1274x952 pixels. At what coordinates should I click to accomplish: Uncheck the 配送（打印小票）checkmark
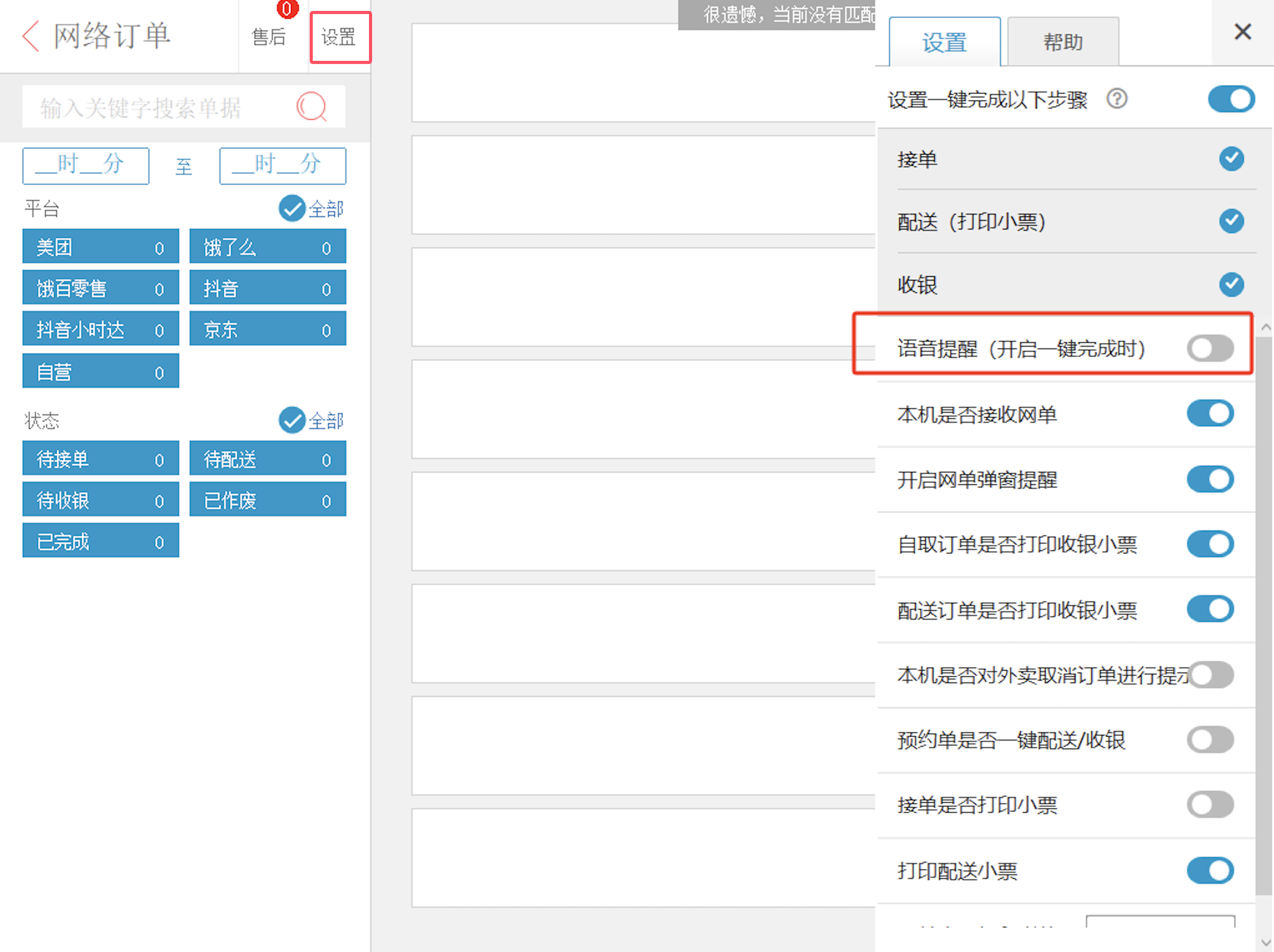point(1231,221)
